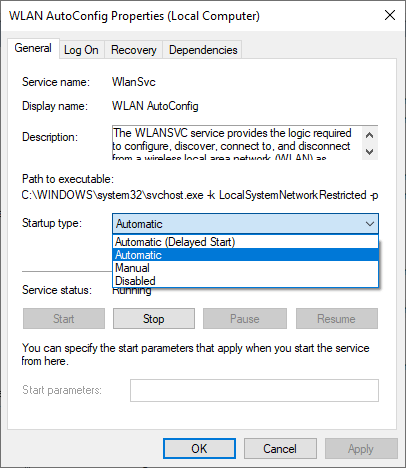Pick Manual startup type

coord(245,268)
